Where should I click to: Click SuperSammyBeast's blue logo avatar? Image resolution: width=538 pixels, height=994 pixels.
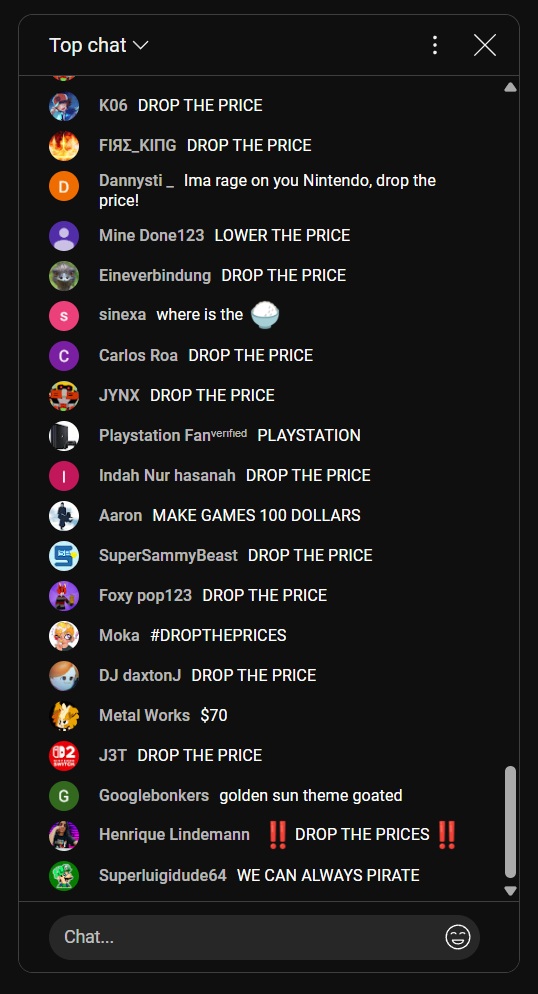point(64,556)
